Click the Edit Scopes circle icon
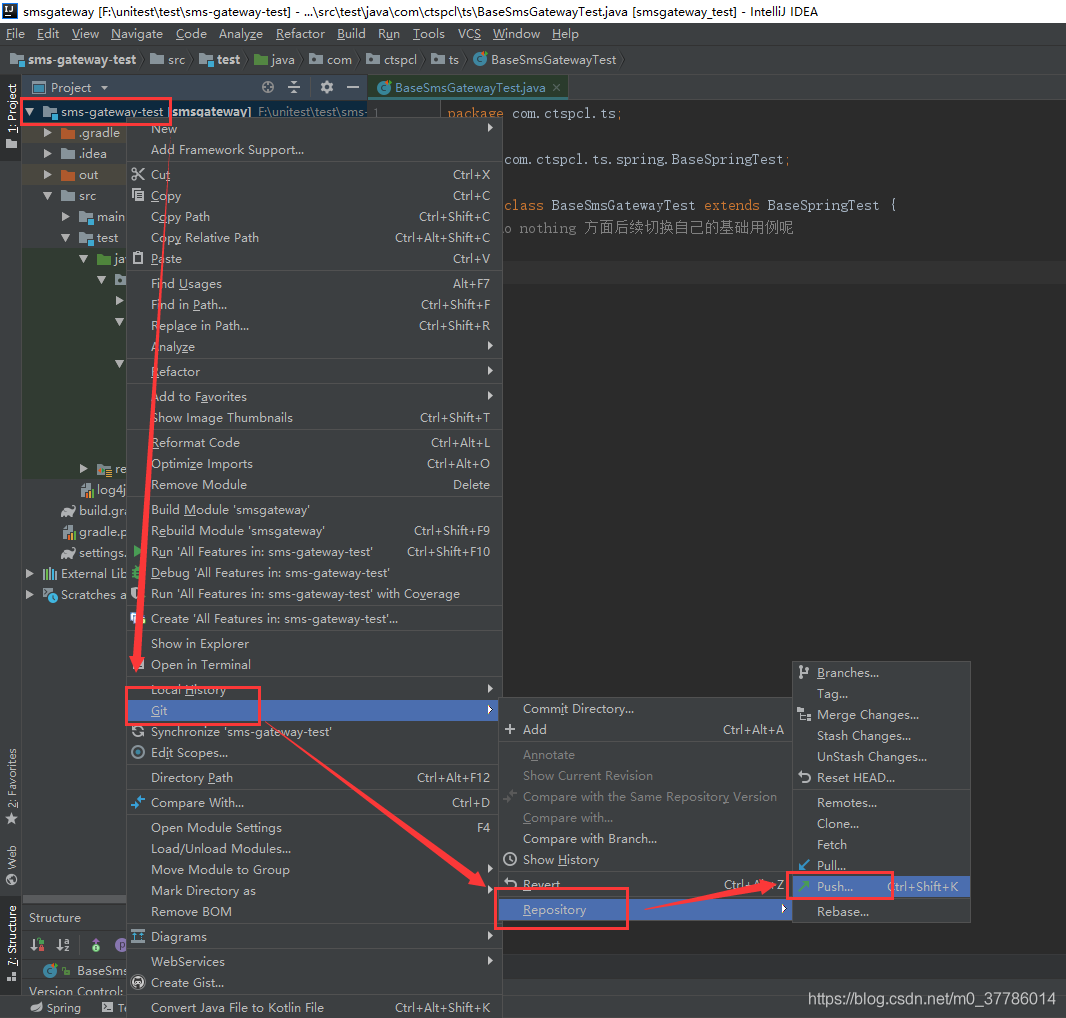 [138, 752]
